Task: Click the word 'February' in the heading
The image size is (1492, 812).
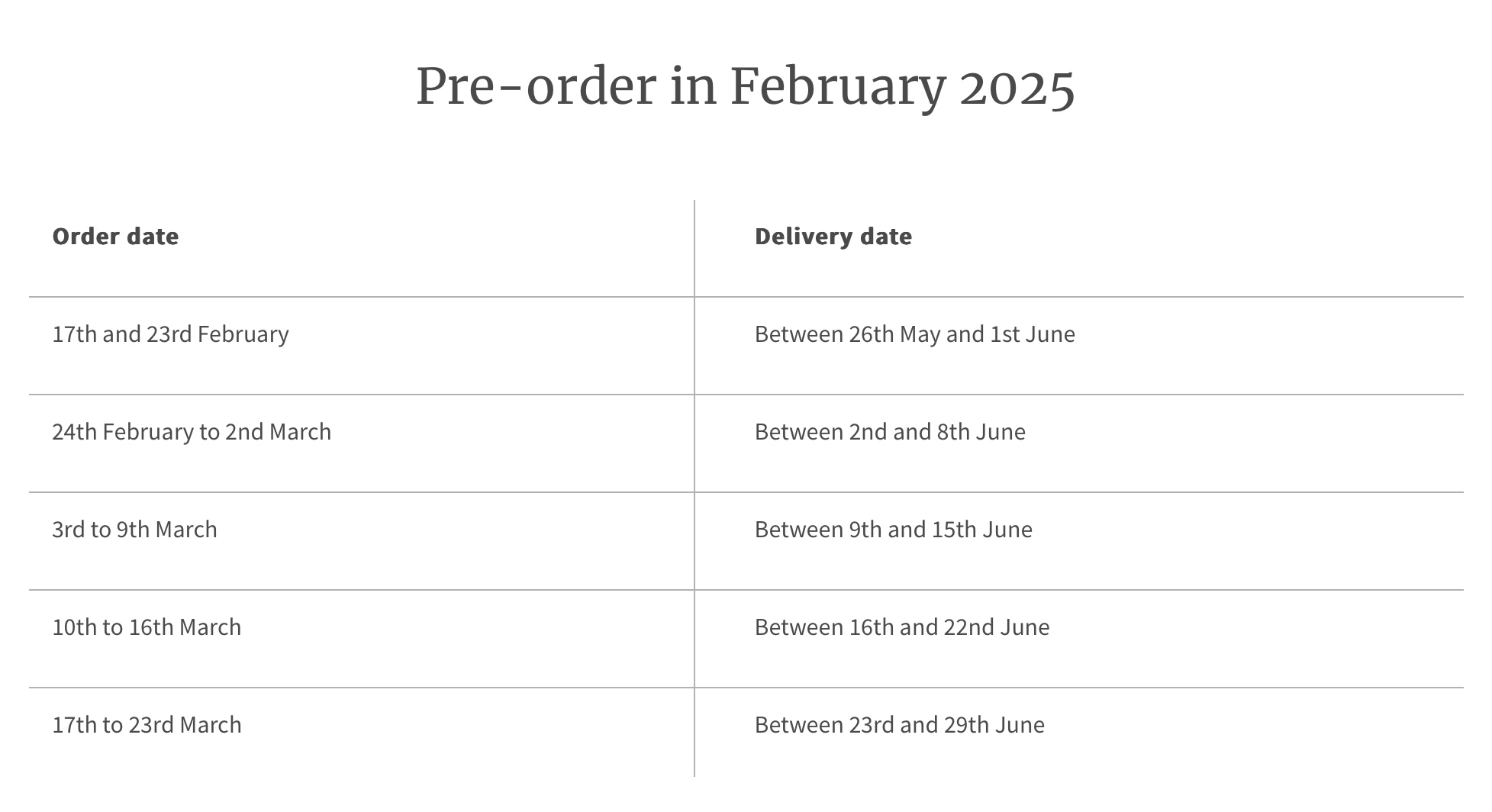Action: point(838,88)
